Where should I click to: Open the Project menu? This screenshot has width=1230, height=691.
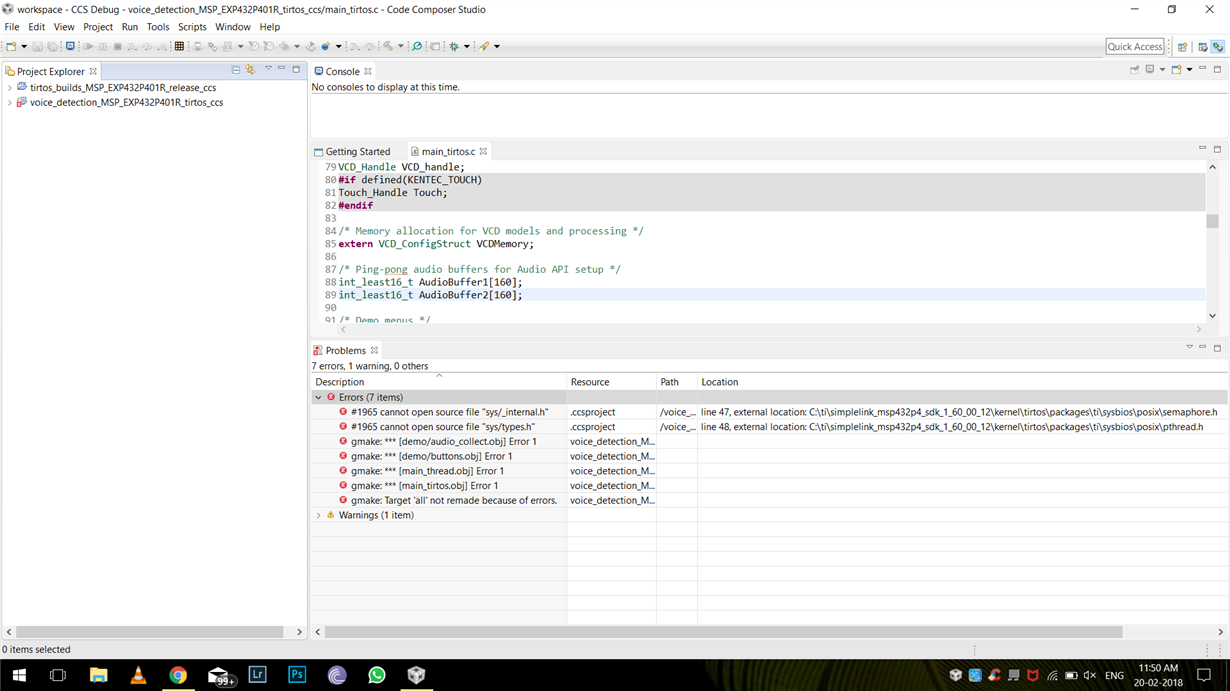click(x=97, y=27)
